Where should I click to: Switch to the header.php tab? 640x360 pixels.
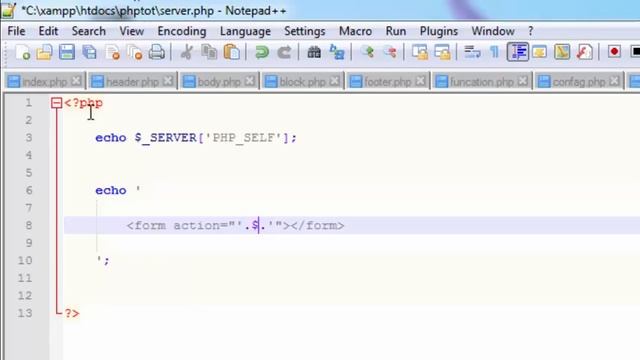132,82
